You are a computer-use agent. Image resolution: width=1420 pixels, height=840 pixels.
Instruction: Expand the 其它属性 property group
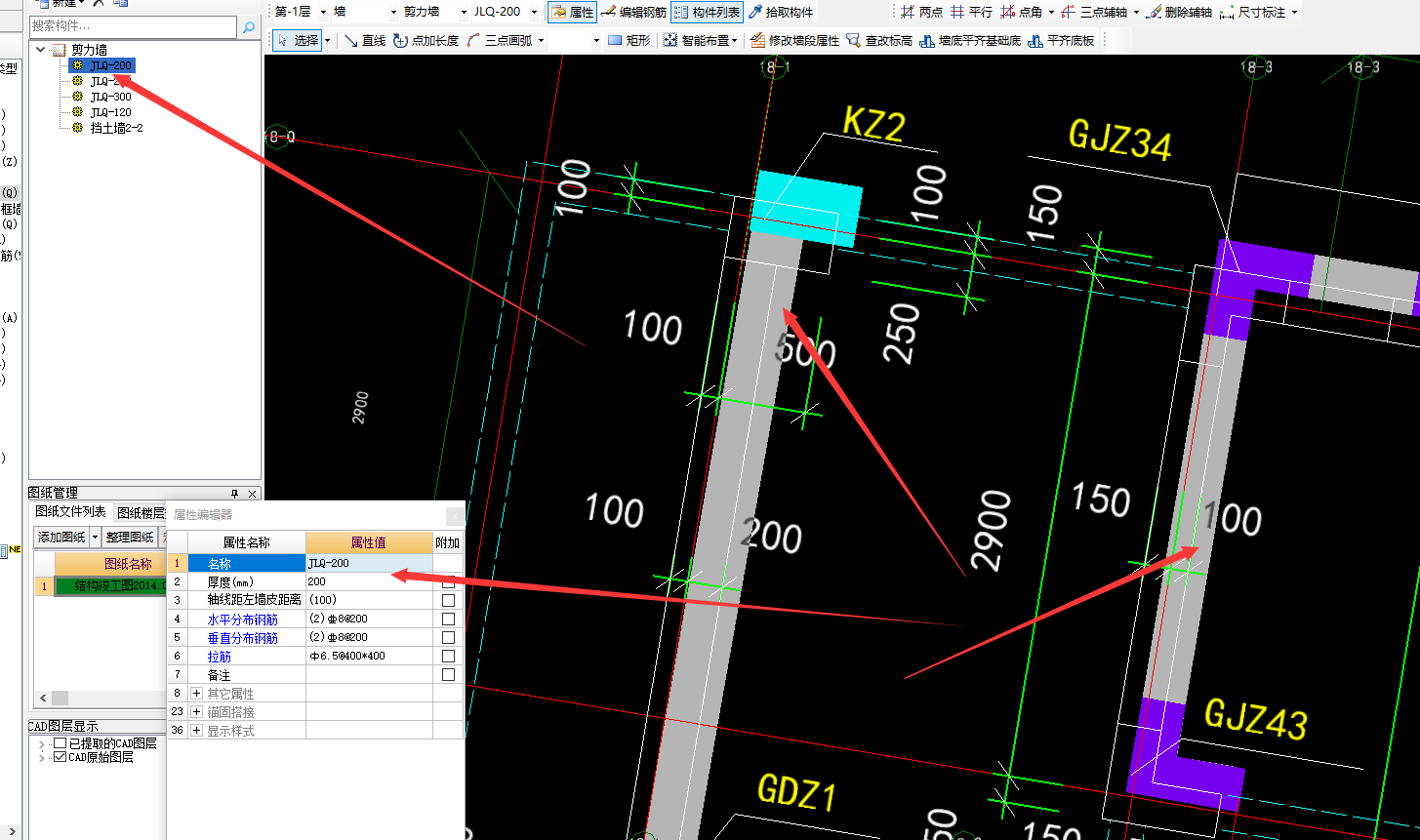point(196,694)
